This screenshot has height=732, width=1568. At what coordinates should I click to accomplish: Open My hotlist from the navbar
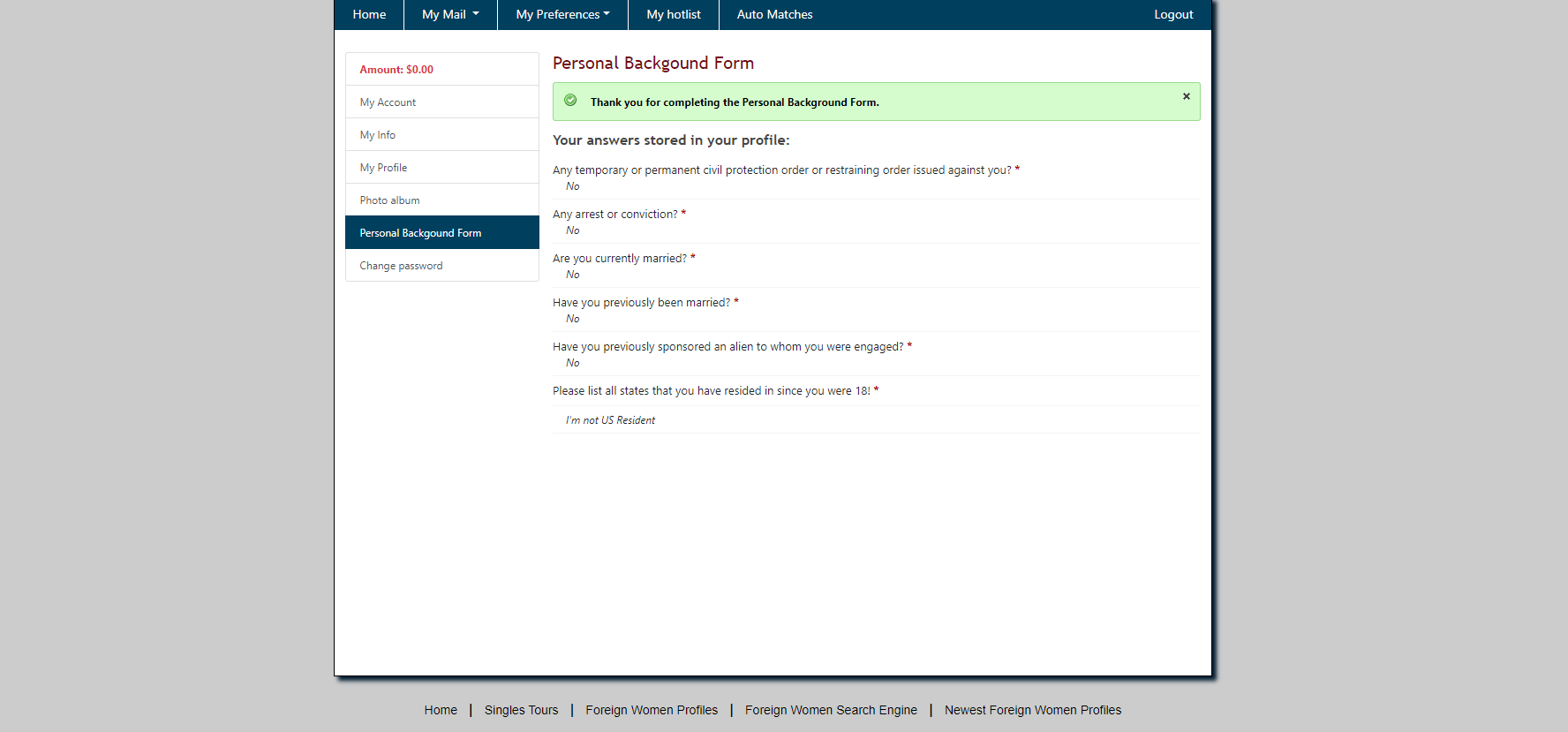tap(674, 14)
